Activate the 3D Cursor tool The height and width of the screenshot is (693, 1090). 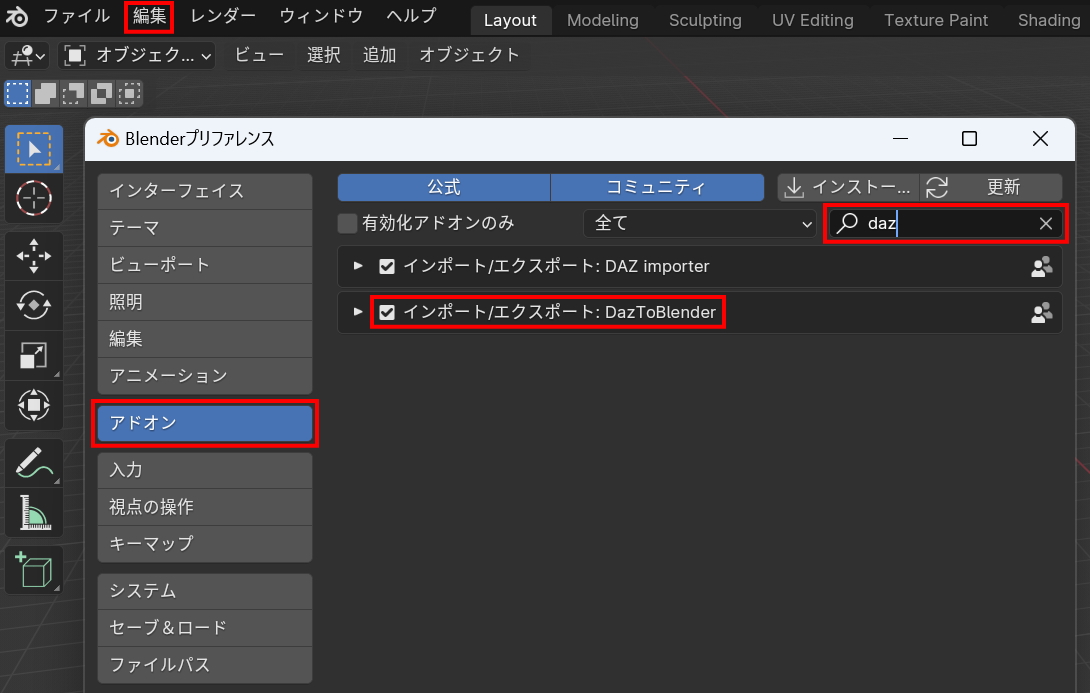point(33,199)
